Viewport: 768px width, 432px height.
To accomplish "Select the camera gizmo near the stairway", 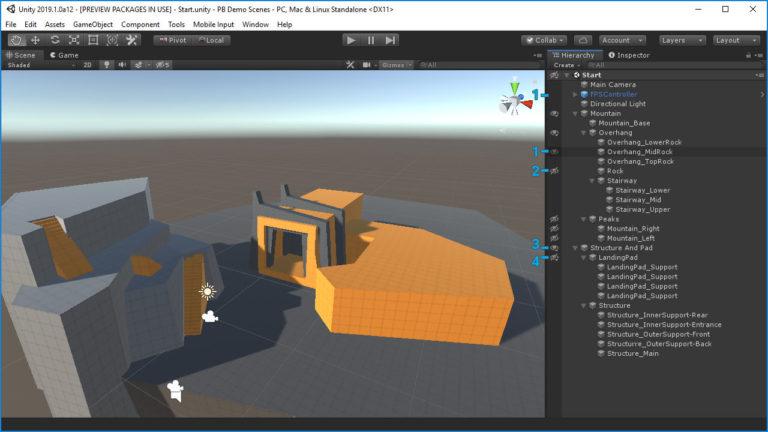I will coord(210,316).
